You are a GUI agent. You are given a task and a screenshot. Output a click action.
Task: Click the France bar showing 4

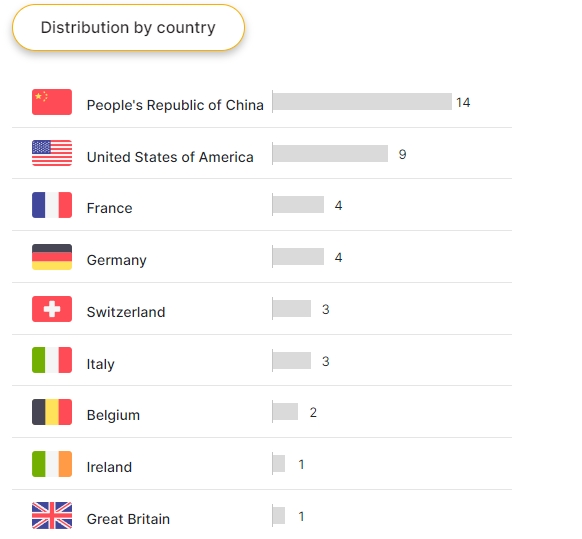tap(298, 205)
